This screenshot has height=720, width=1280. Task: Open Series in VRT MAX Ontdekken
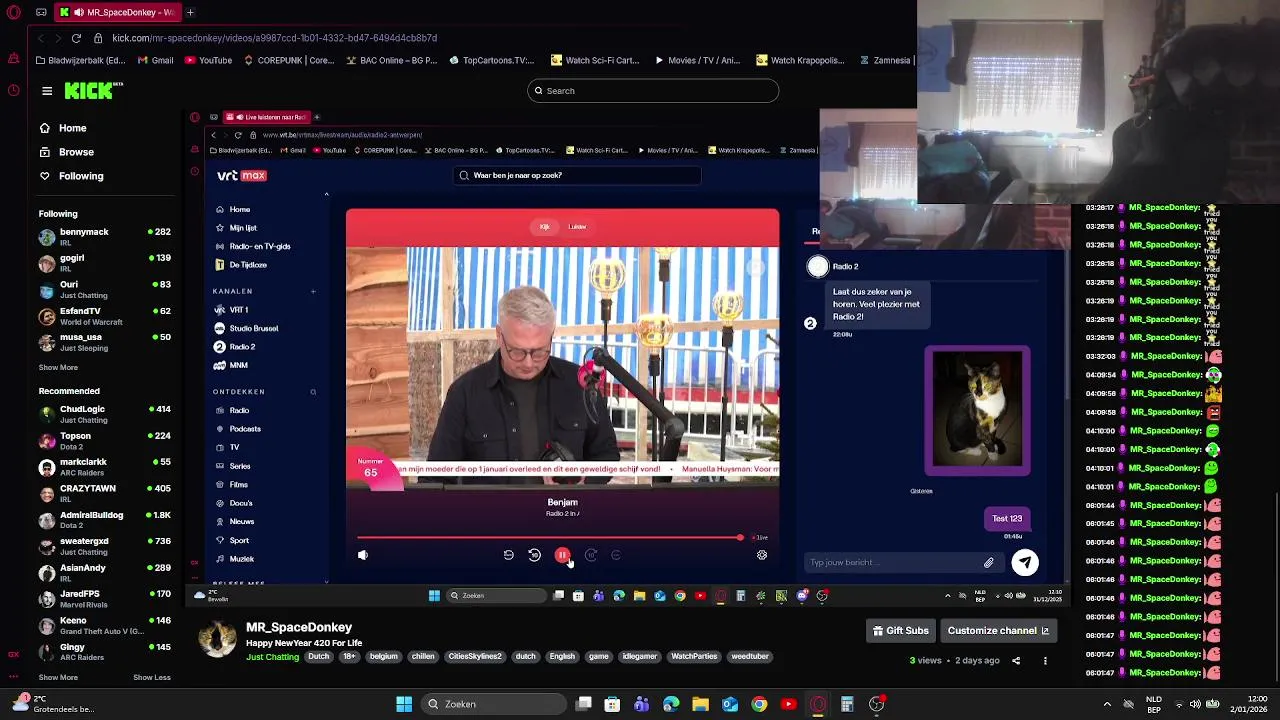click(x=240, y=466)
